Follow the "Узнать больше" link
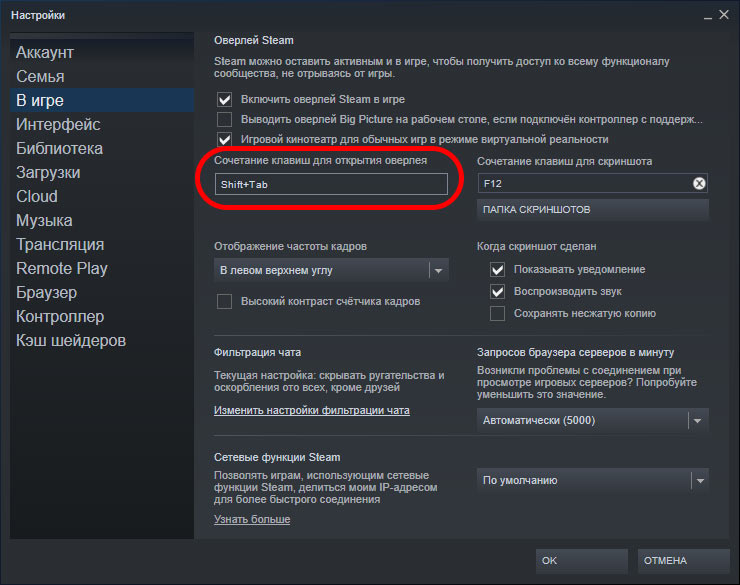This screenshot has height=585, width=740. 252,519
